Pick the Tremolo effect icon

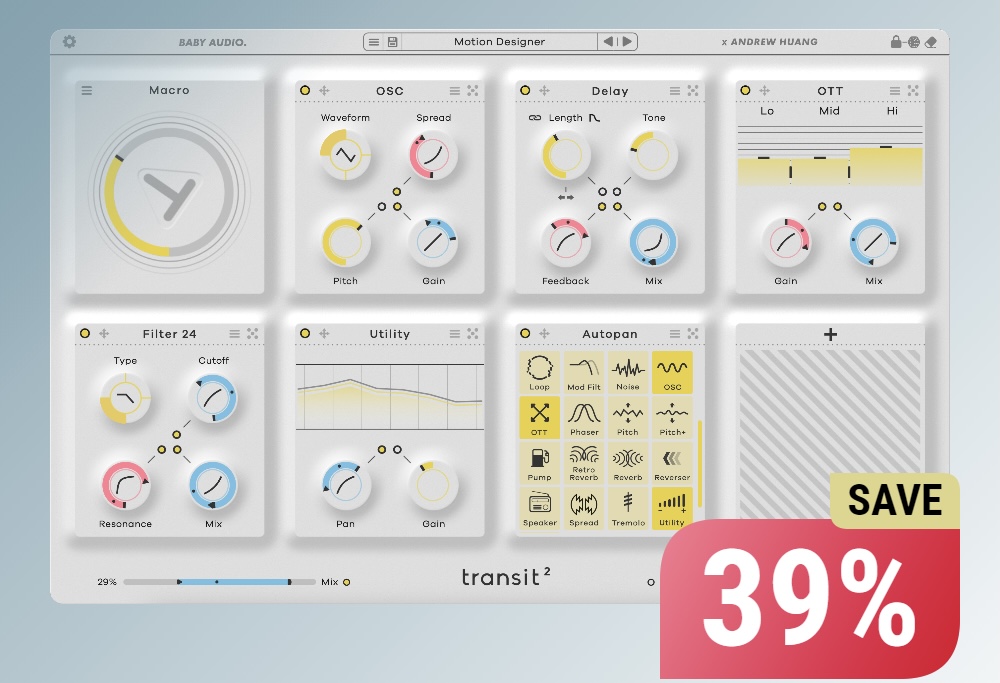click(628, 508)
